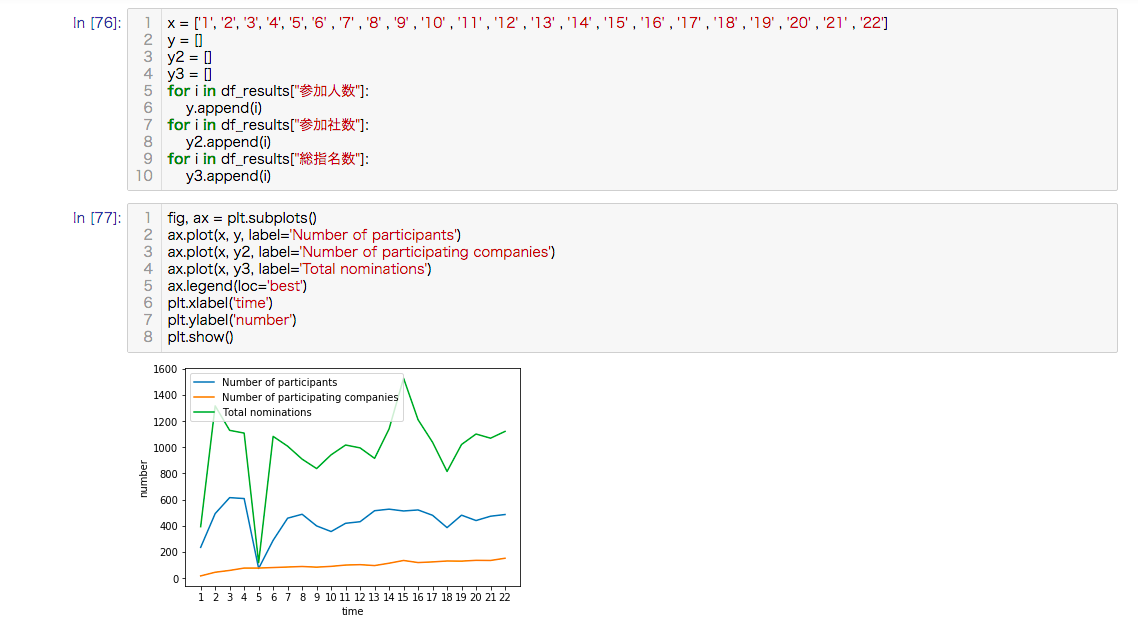Click the loop over df_results["参加社数"]
The image size is (1138, 626).
(x=268, y=125)
